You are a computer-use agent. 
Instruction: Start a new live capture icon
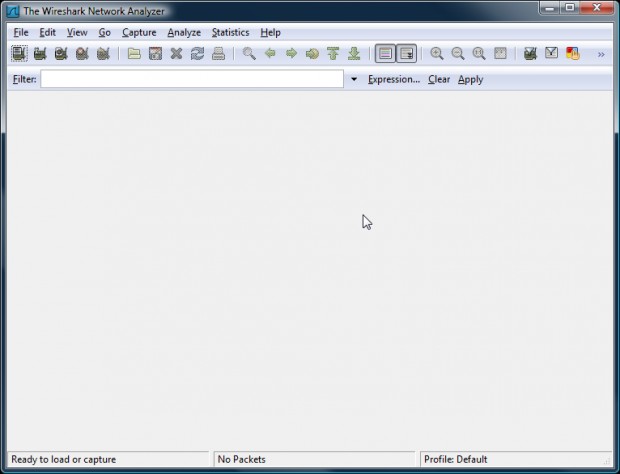[61, 53]
